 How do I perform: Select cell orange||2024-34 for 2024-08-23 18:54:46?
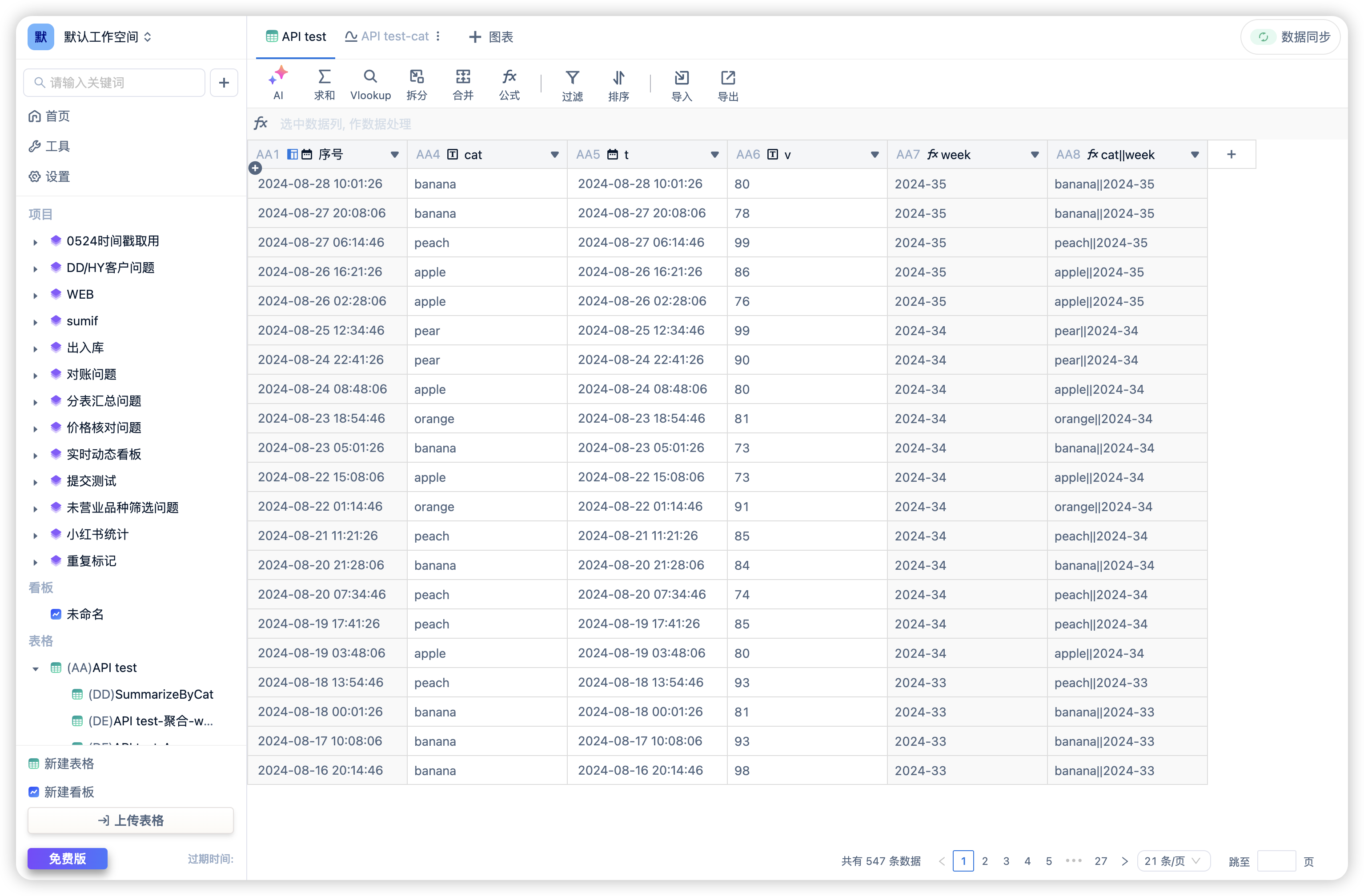pyautogui.click(x=1127, y=419)
